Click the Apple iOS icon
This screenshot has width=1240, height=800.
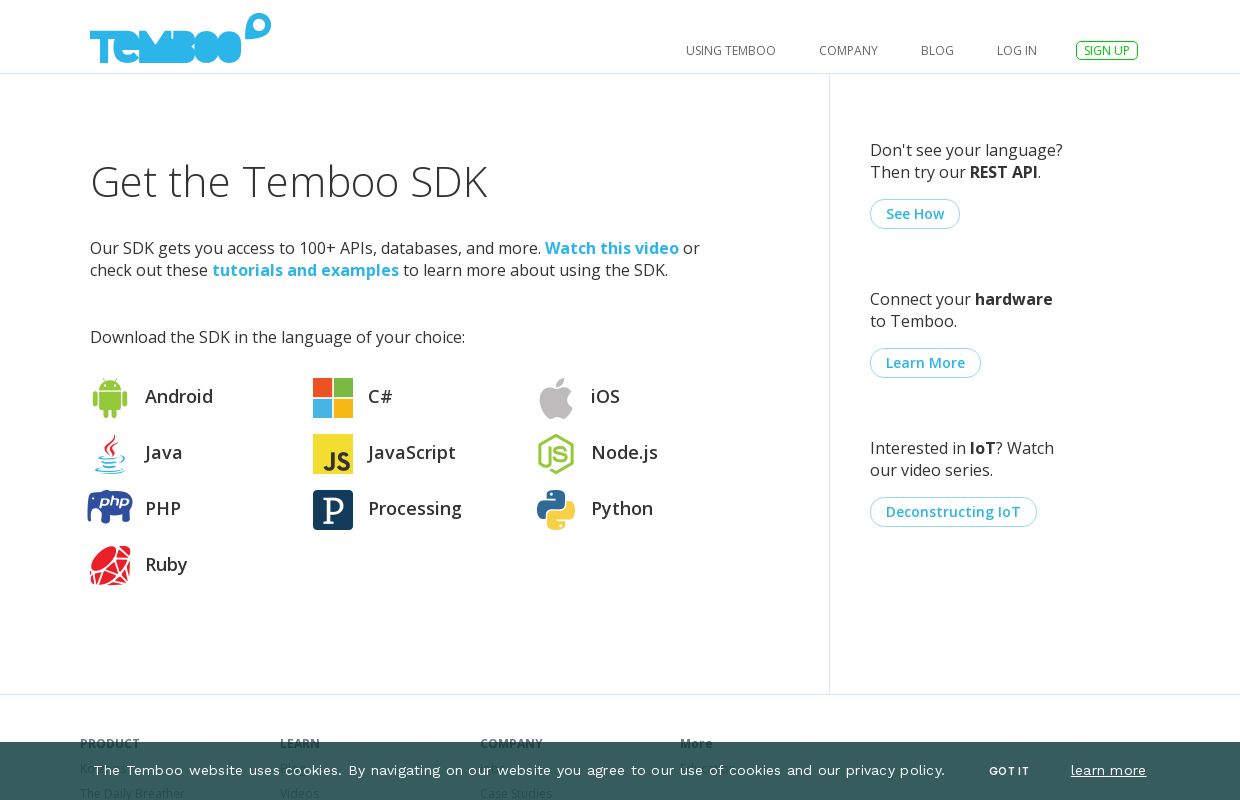pos(556,397)
